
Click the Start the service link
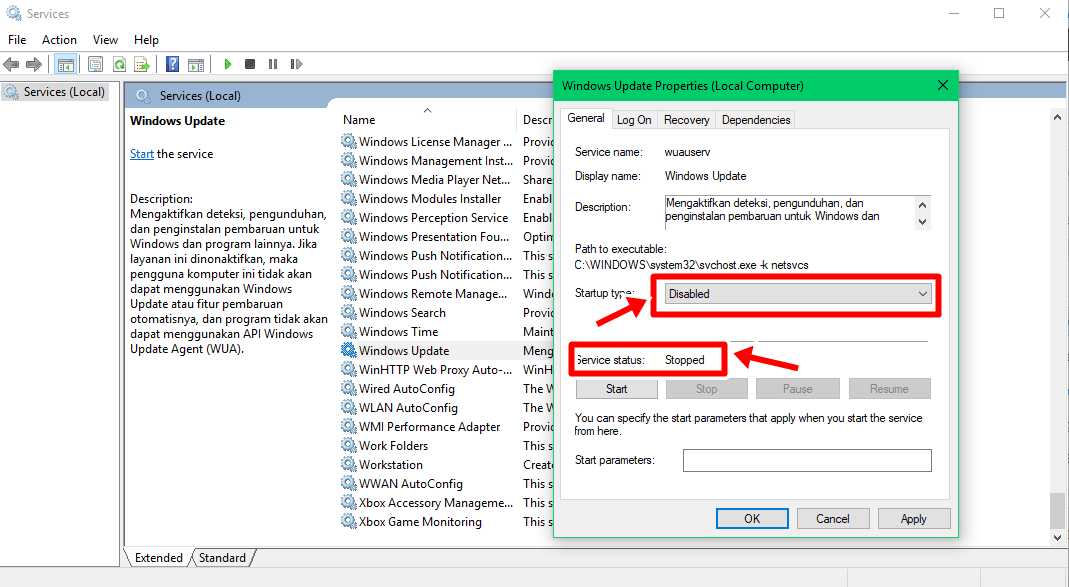tap(142, 154)
